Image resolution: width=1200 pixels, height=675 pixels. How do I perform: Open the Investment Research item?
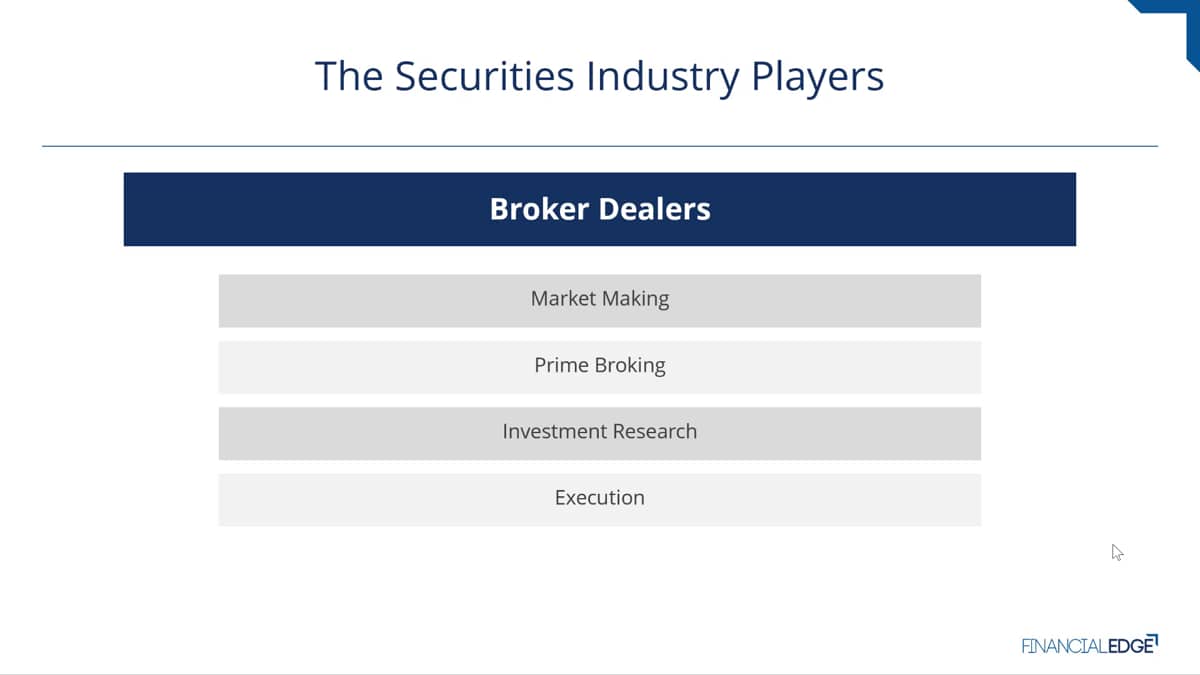pos(600,433)
